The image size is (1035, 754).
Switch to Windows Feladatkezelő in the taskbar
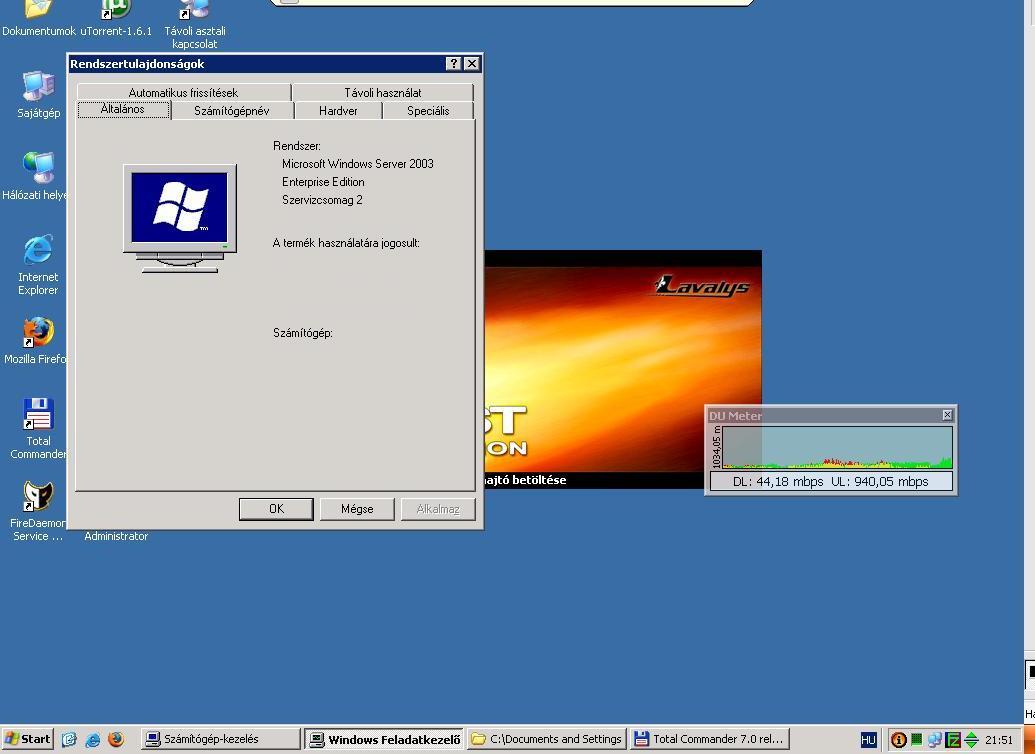[384, 740]
